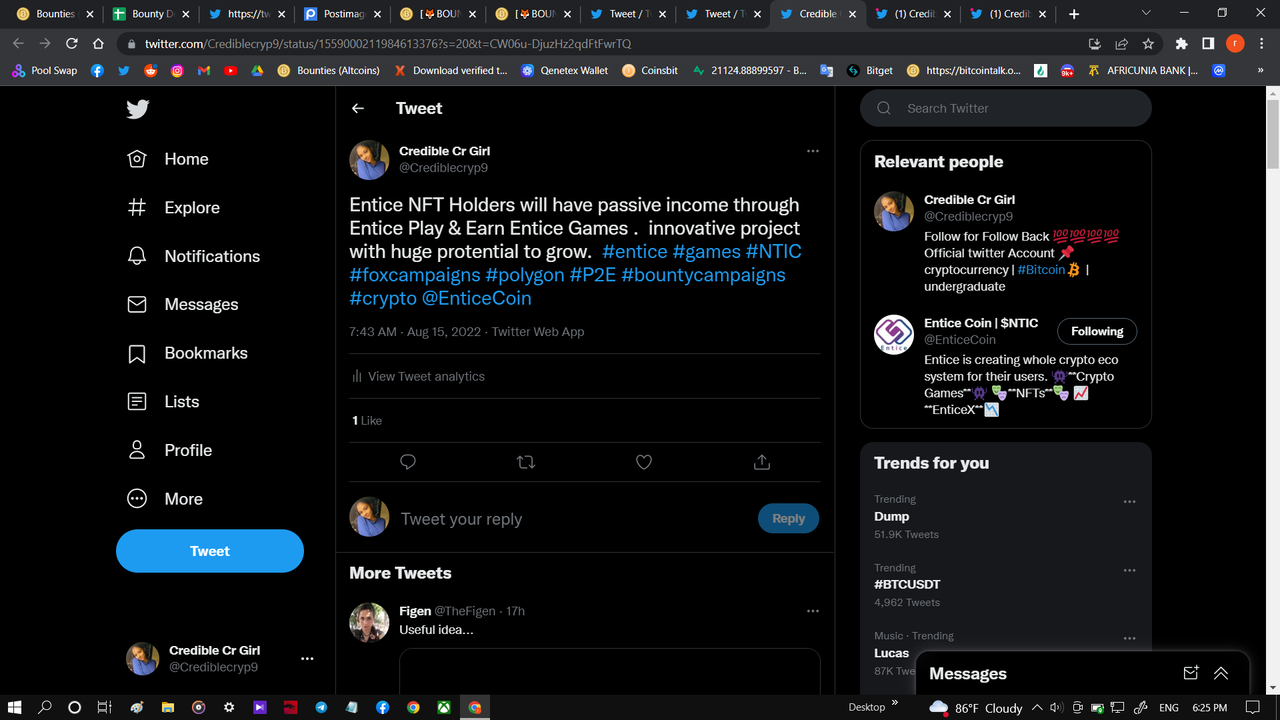Open Chrome three-dot menu

click(1262, 44)
